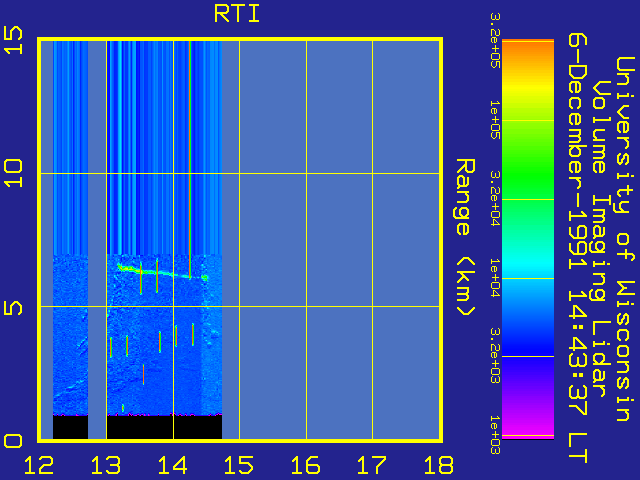640x480 pixels.
Task: Select the y-axis tick label 5
Action: tap(13, 306)
